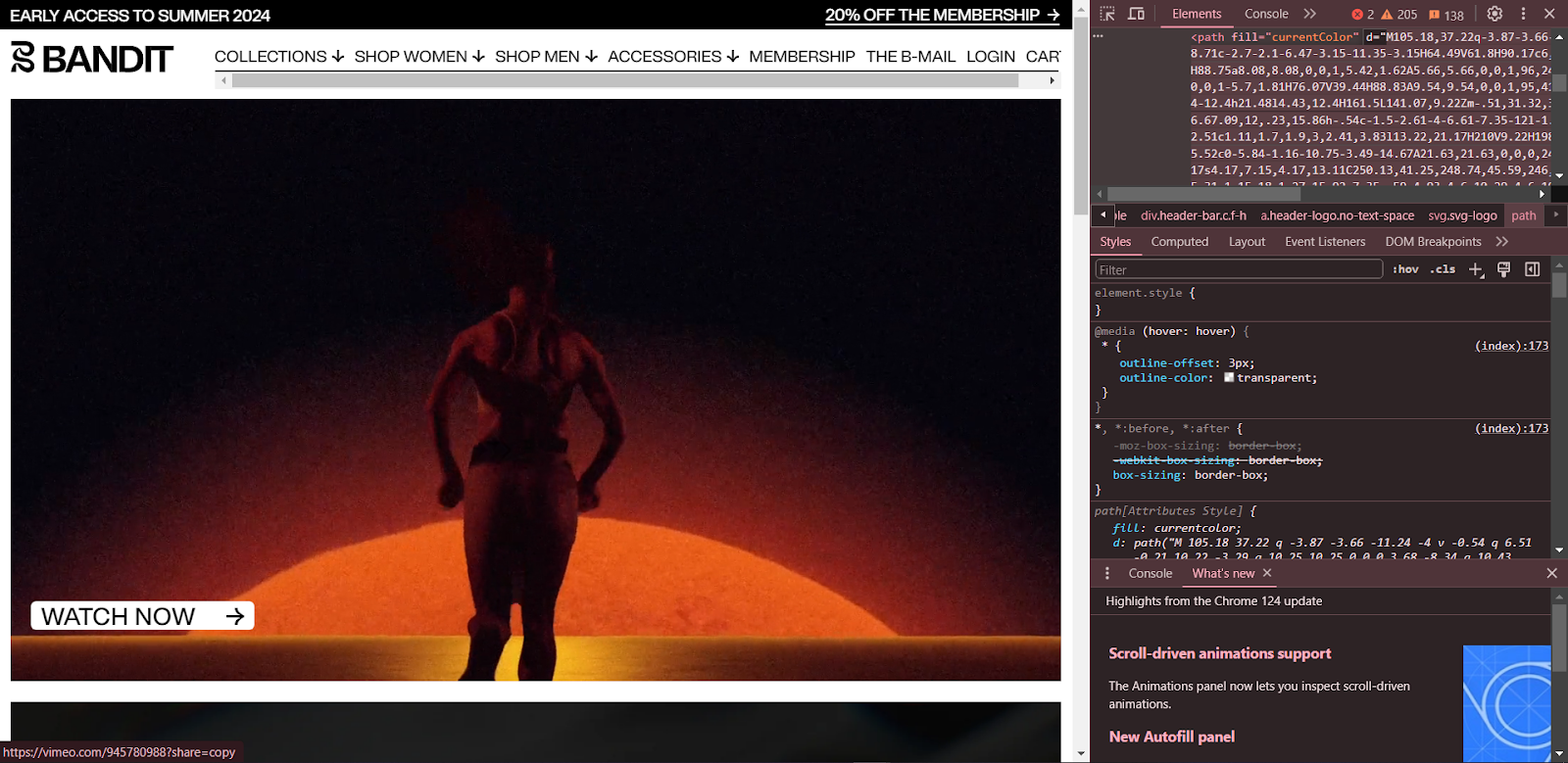Open the Styles pane tab
Screen dimensions: 1568x763
(x=1115, y=242)
